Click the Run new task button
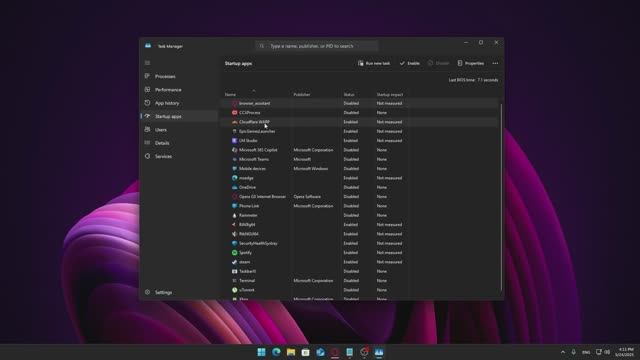 click(374, 63)
